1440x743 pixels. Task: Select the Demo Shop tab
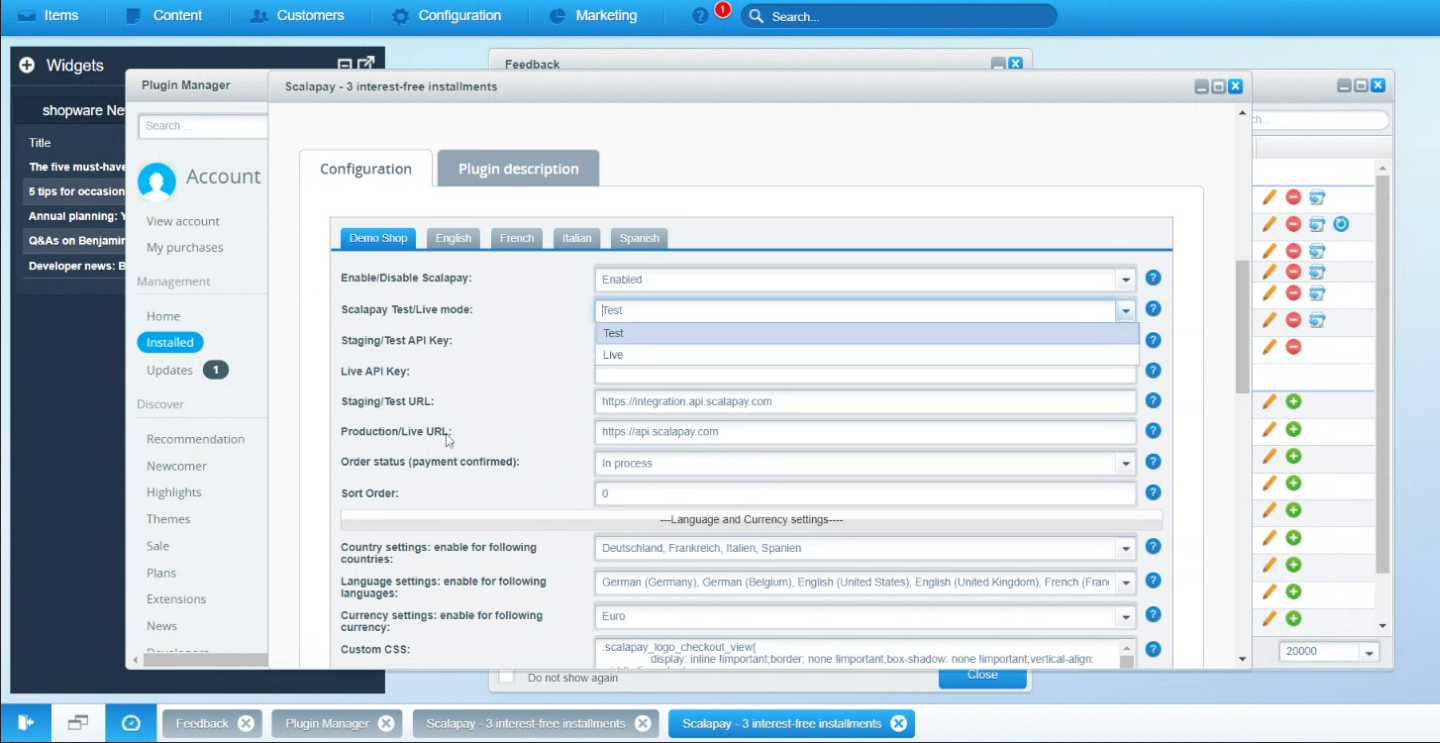click(x=378, y=238)
